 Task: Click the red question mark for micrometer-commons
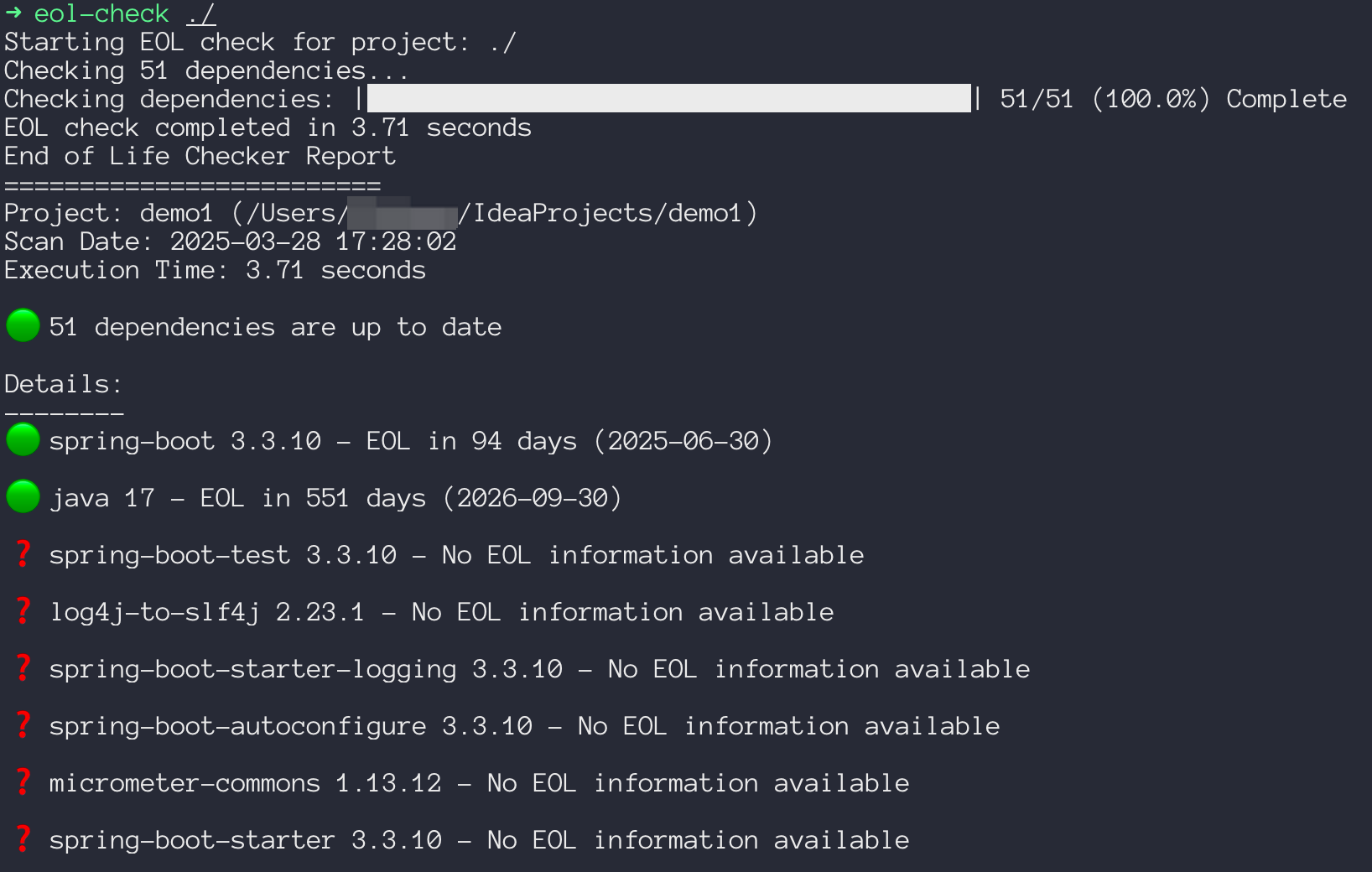click(23, 781)
